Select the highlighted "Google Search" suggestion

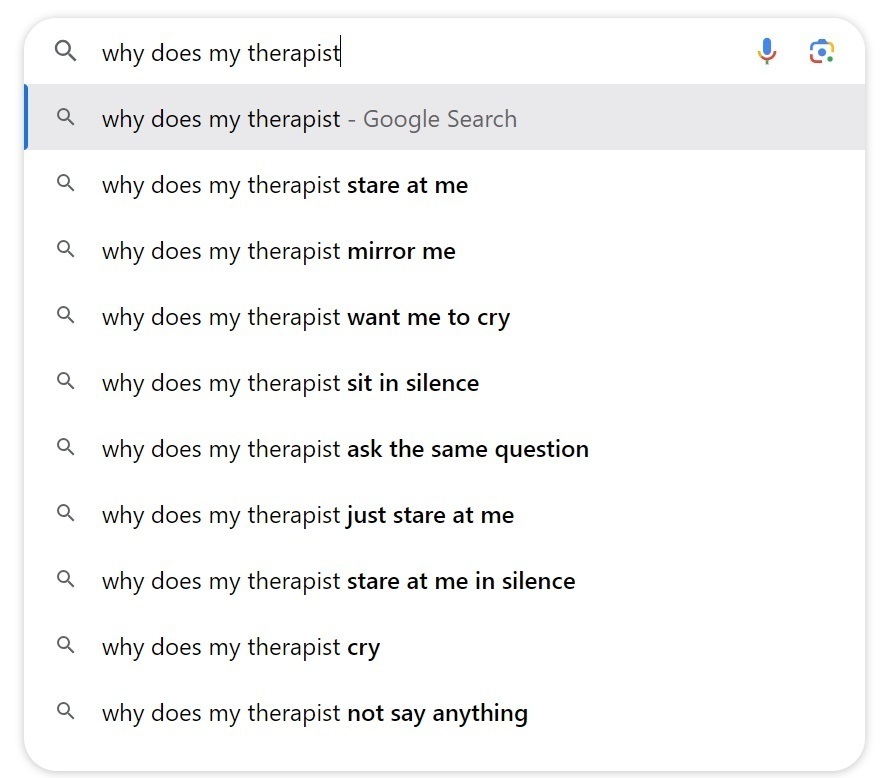308,117
